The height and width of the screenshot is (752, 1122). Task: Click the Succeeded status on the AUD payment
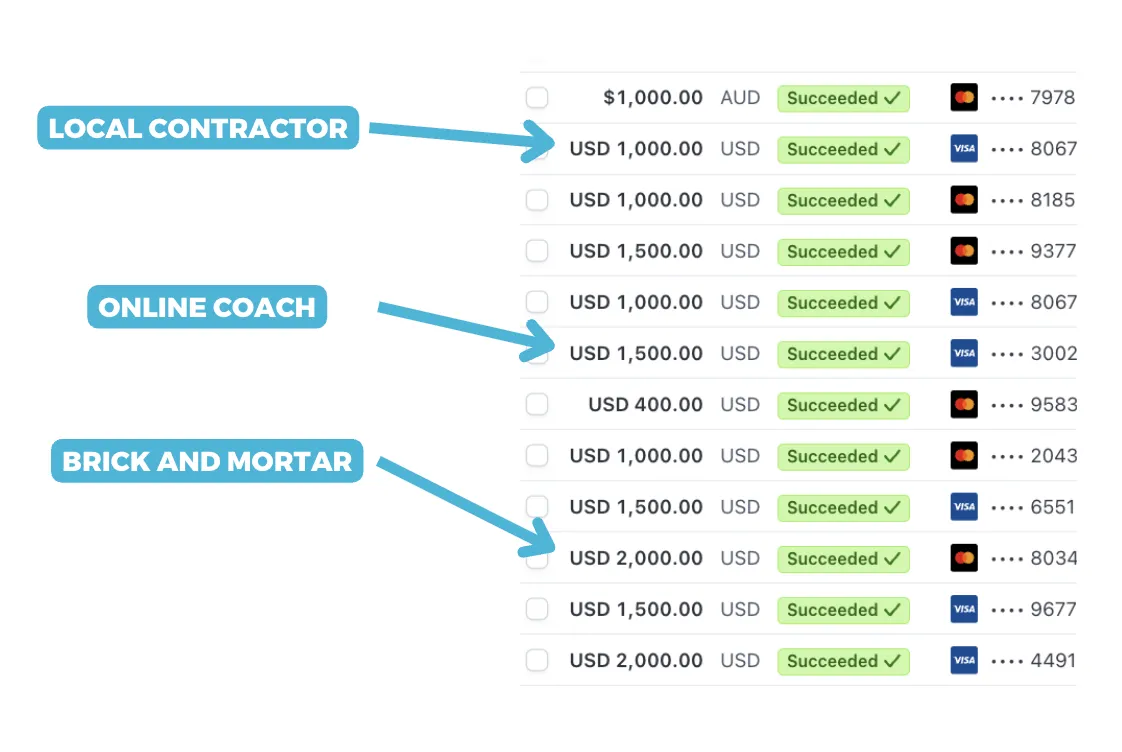pyautogui.click(x=844, y=98)
